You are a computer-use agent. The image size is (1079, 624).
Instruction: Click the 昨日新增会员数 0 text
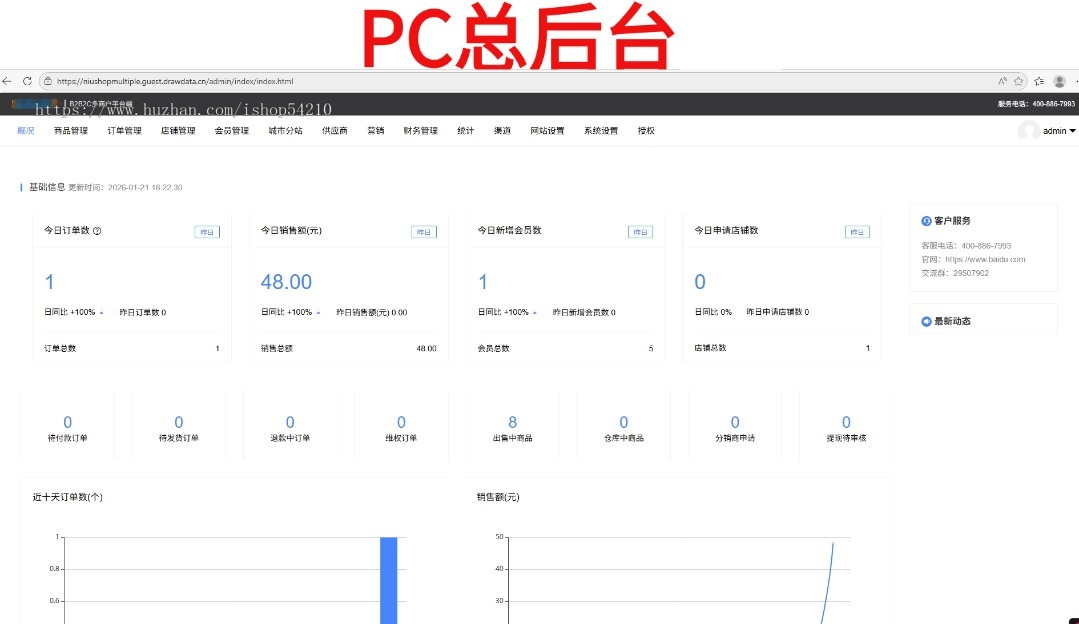coord(584,312)
